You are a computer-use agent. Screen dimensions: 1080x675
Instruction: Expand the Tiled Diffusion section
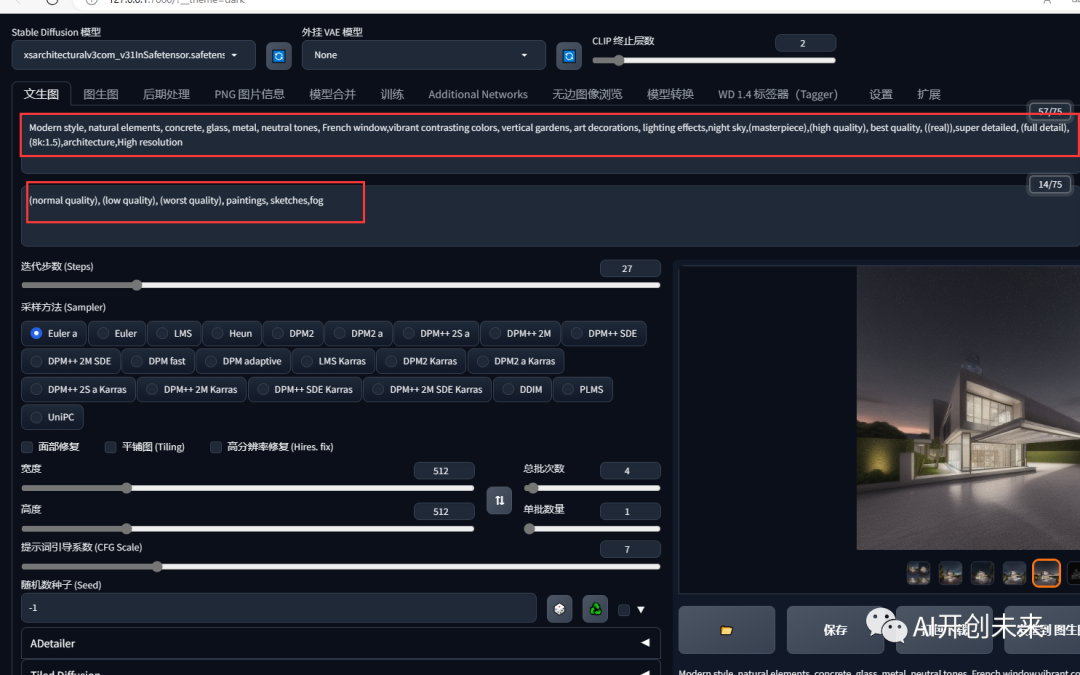(x=341, y=669)
